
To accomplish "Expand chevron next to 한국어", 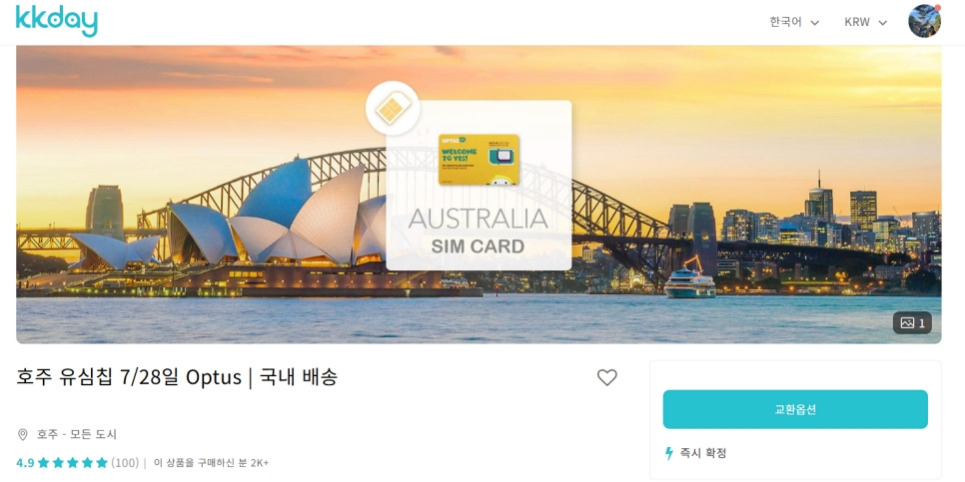I will coord(814,23).
